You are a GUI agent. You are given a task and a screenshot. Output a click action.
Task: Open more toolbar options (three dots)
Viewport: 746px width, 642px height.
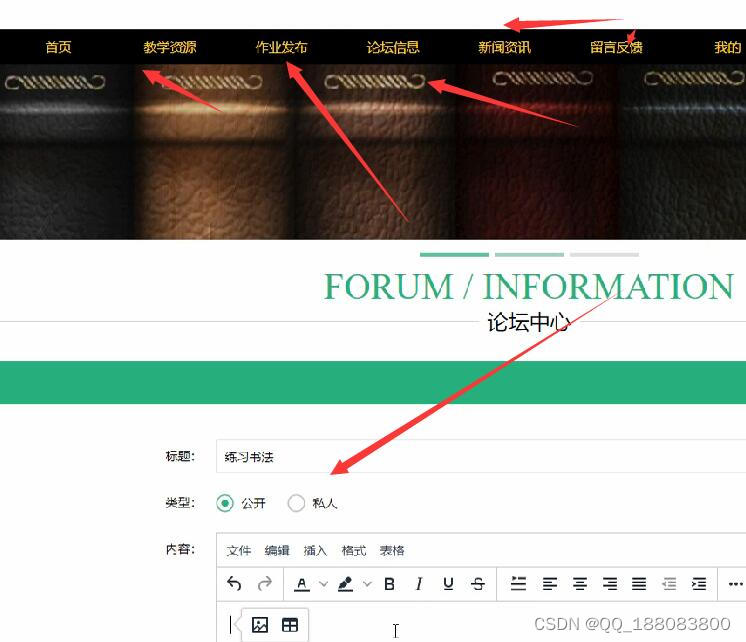[736, 584]
